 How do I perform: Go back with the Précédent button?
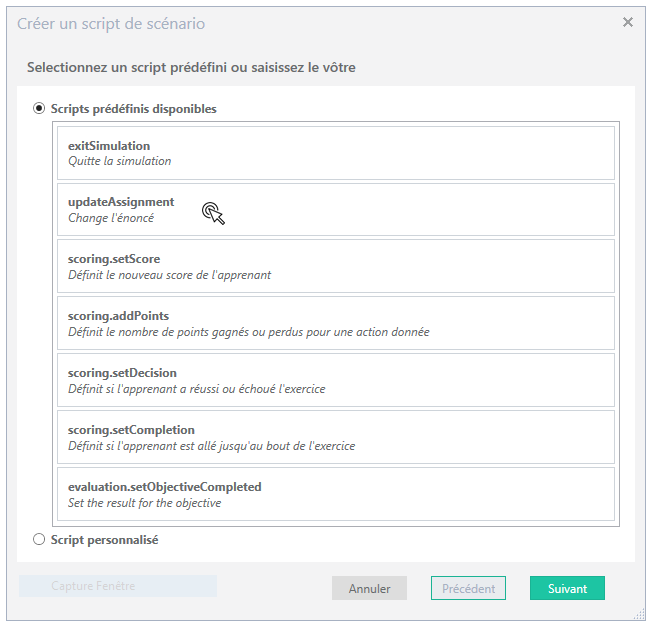point(468,588)
